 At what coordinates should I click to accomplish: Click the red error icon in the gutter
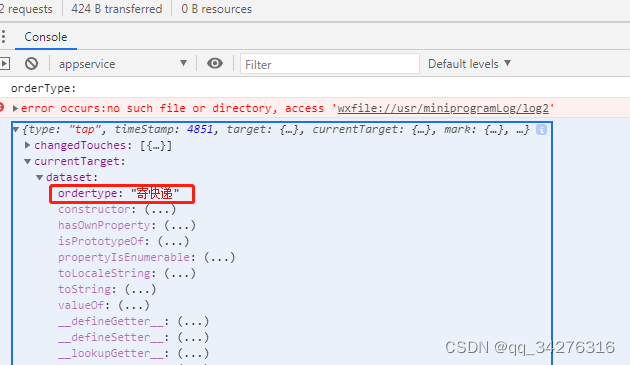[2, 107]
